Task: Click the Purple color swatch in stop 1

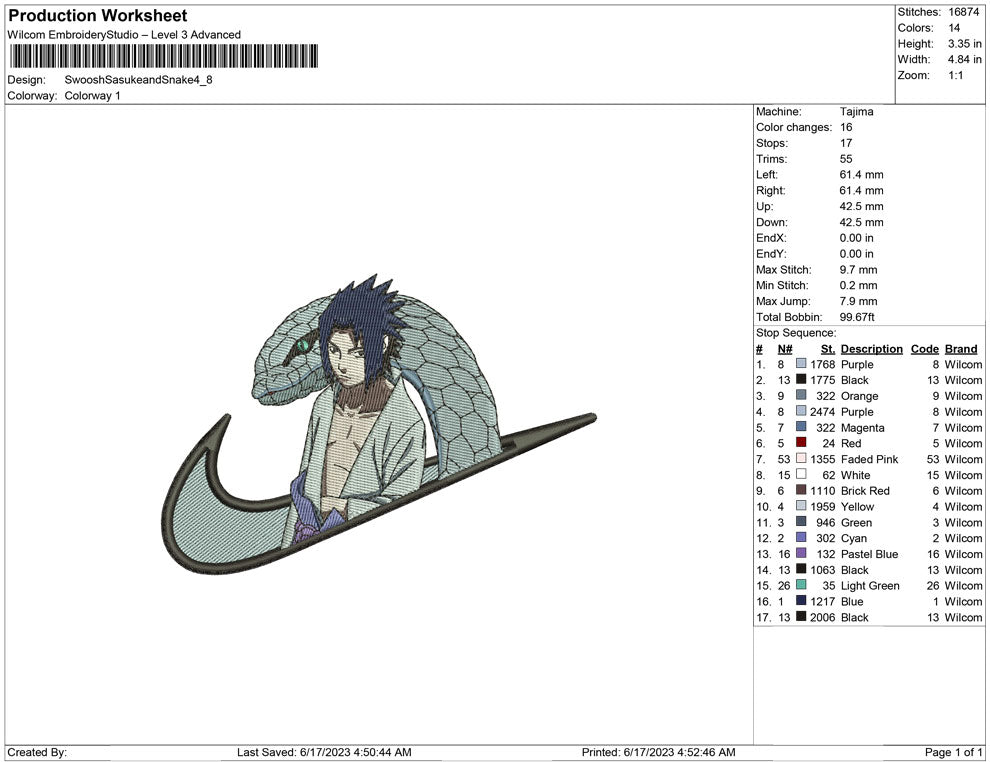Action: [801, 364]
